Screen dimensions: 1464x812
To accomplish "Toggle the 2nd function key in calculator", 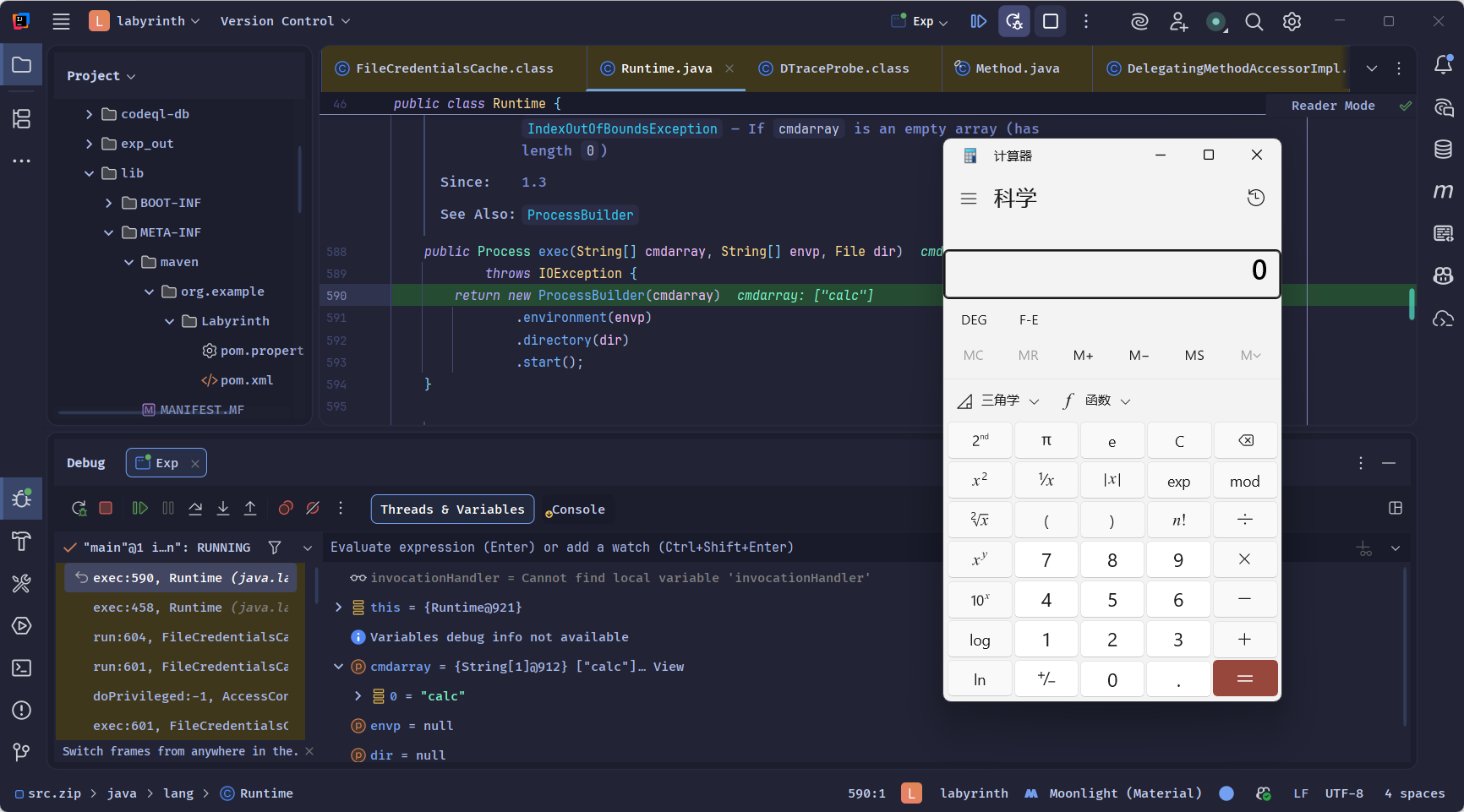I will (980, 440).
